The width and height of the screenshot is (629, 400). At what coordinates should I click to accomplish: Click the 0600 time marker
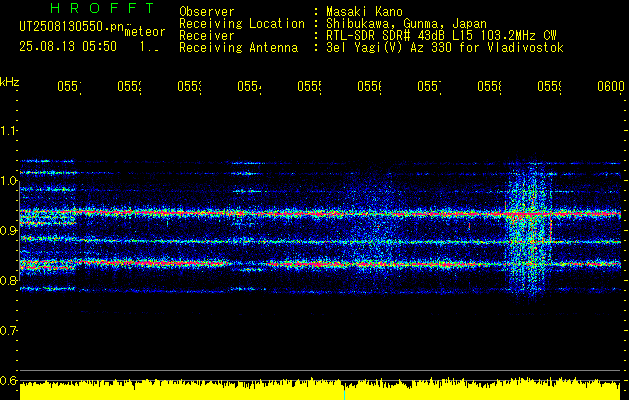click(611, 86)
